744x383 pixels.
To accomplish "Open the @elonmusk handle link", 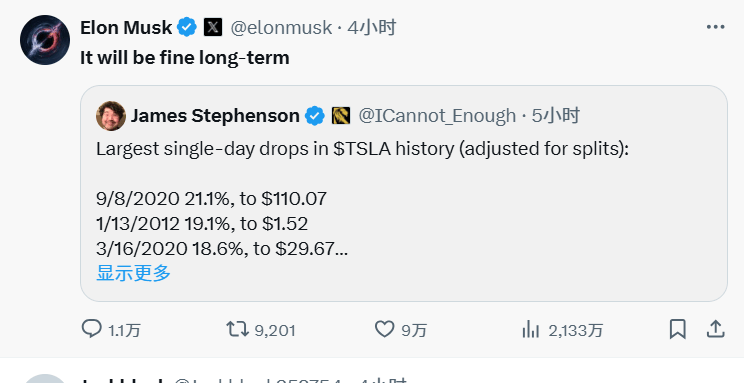I will point(281,28).
